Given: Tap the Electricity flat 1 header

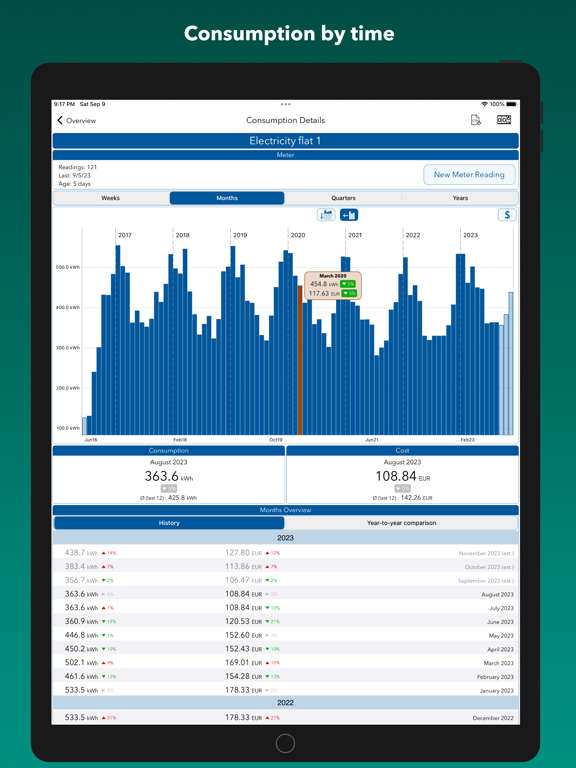Looking at the screenshot, I should pos(286,141).
